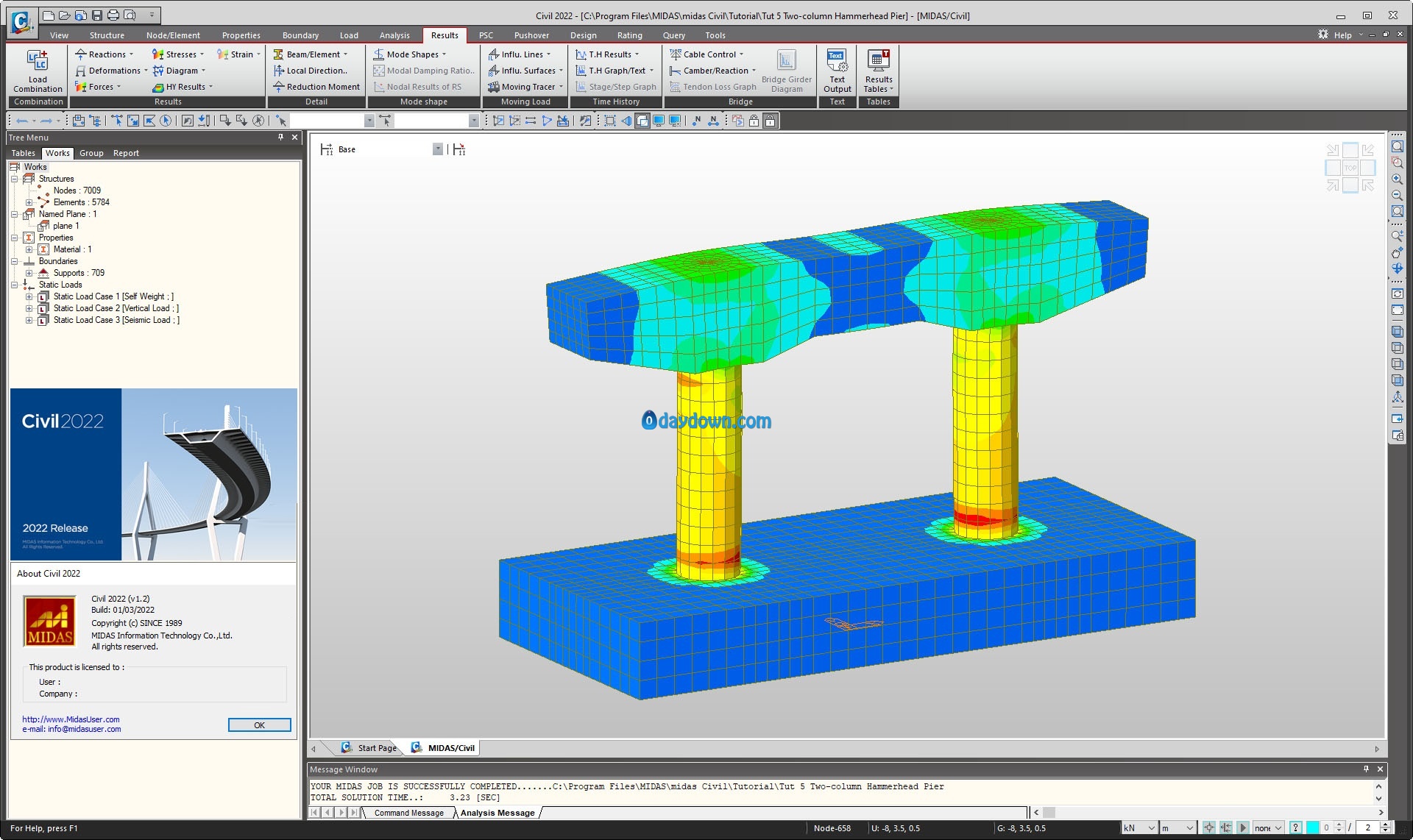Increase the status bar spinner showing 2
This screenshot has height=840, width=1413.
pos(1384,825)
